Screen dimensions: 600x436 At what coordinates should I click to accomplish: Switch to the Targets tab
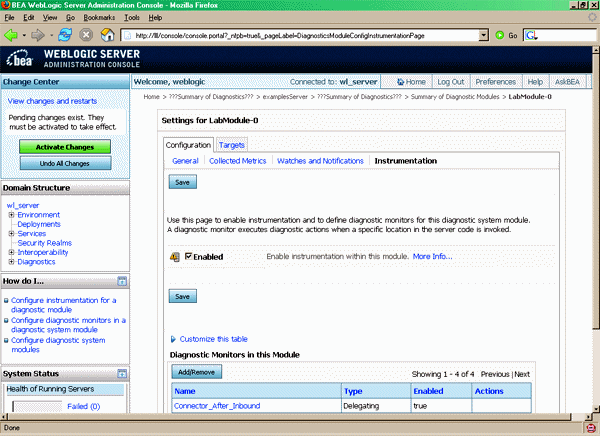tap(232, 145)
